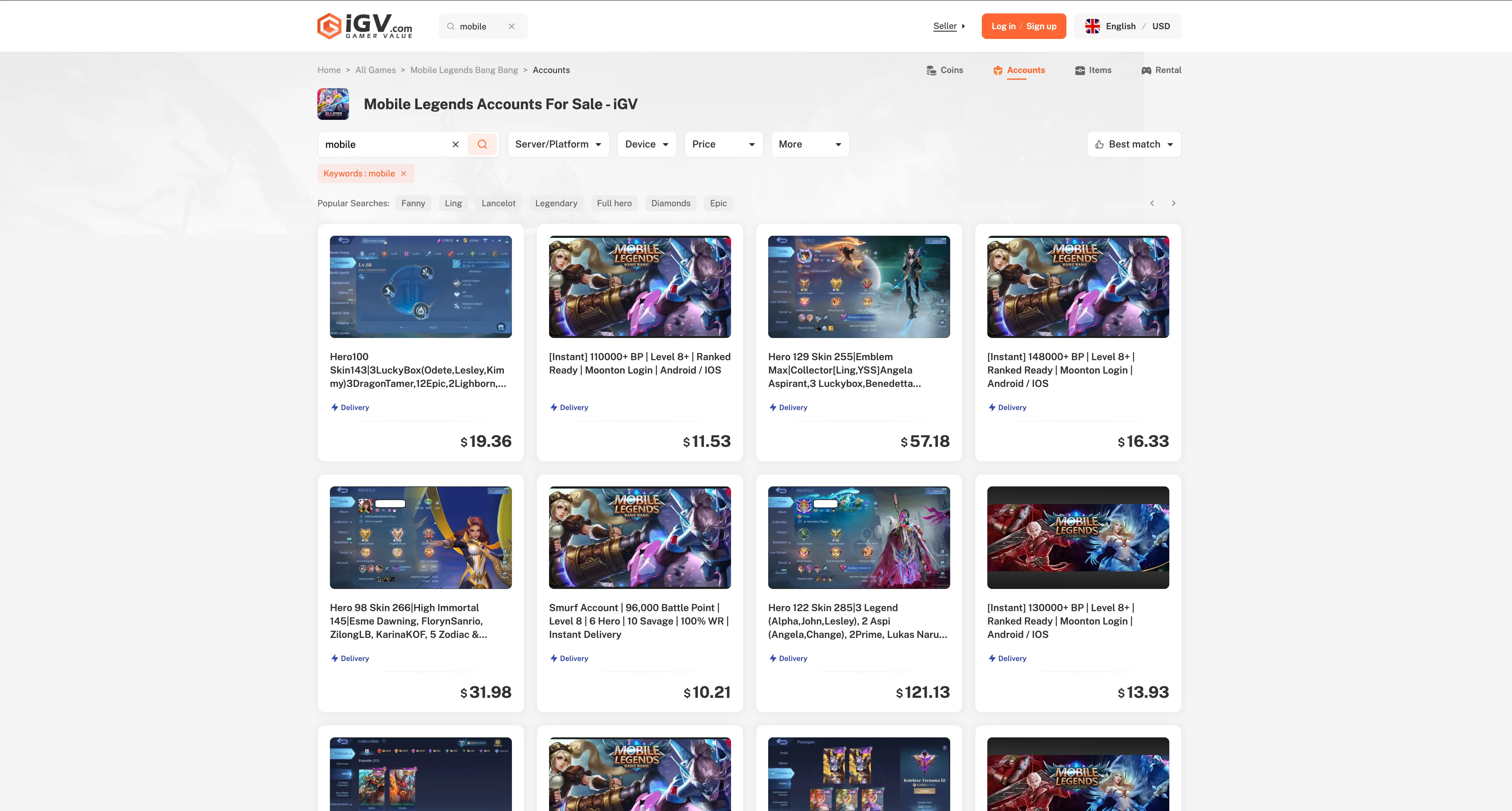1512x811 pixels.
Task: Expand the Device filter dropdown
Action: point(646,144)
